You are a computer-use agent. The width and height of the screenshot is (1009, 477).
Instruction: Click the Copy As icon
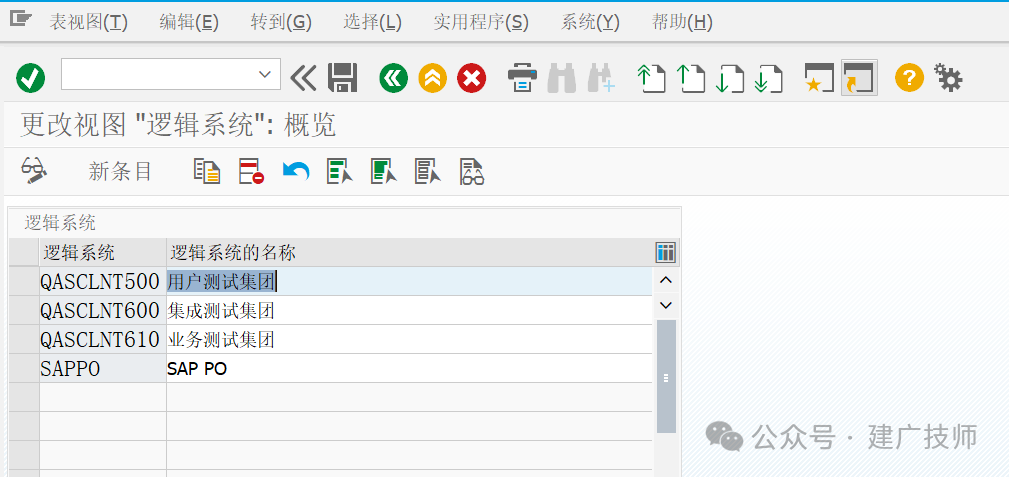207,172
